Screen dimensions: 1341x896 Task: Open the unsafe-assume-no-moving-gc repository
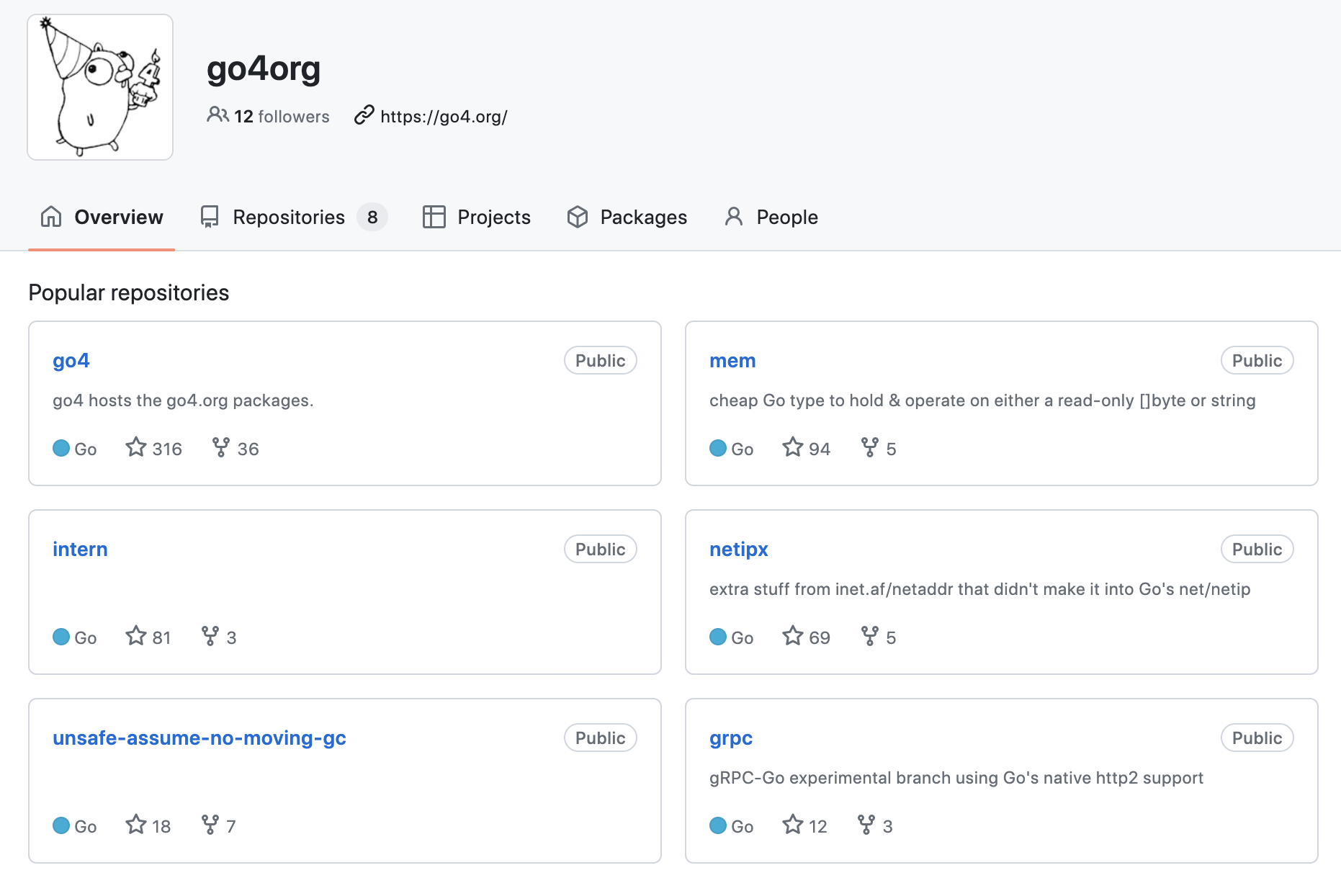[199, 738]
